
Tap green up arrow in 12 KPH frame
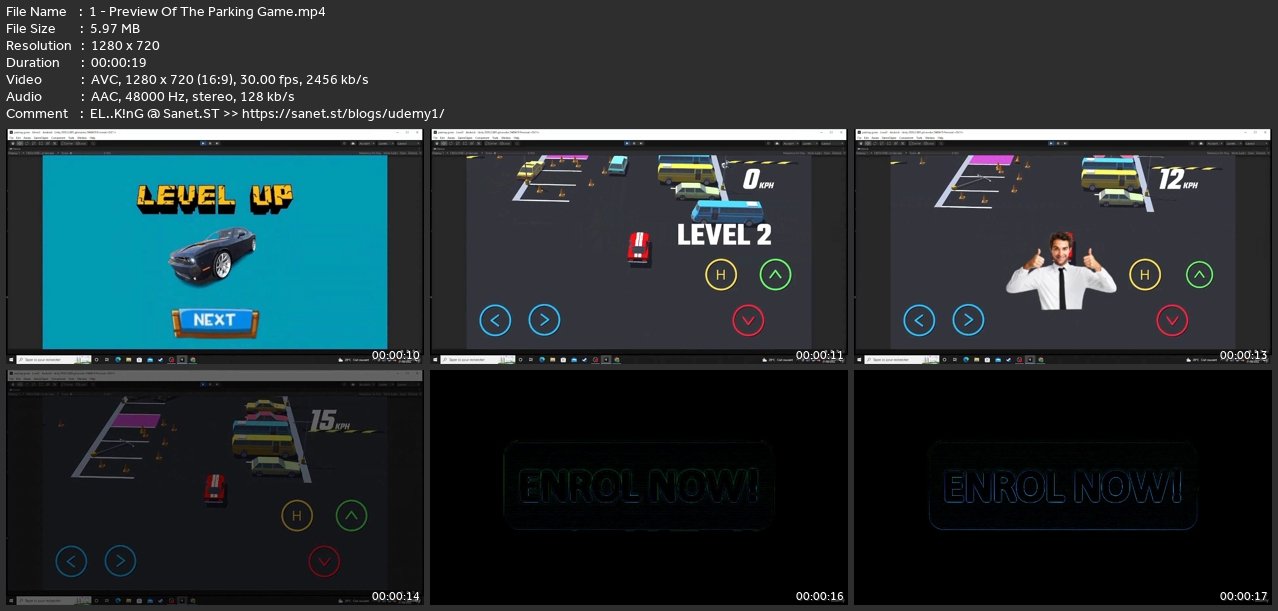[1199, 274]
